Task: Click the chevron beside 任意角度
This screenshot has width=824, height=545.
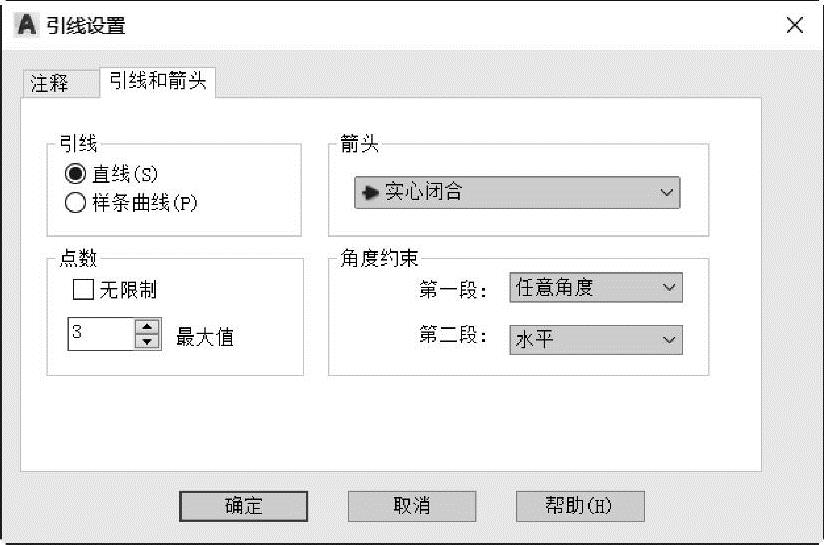Action: click(669, 287)
